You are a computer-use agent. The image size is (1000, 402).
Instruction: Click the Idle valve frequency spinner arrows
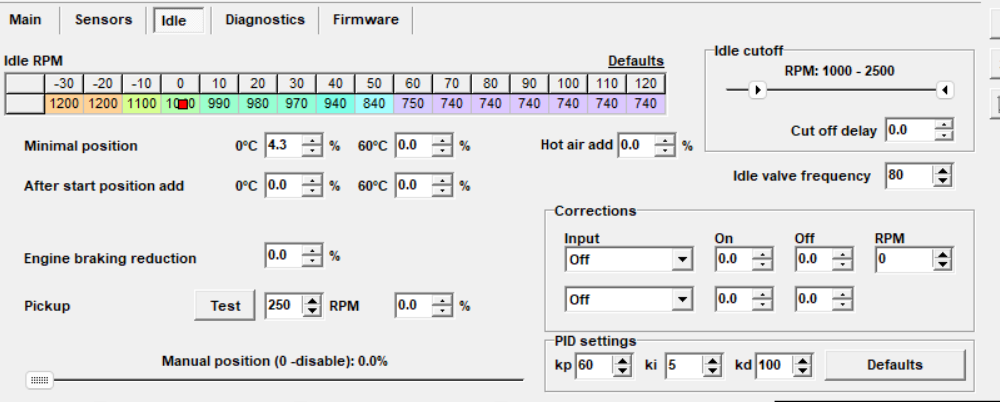point(942,176)
